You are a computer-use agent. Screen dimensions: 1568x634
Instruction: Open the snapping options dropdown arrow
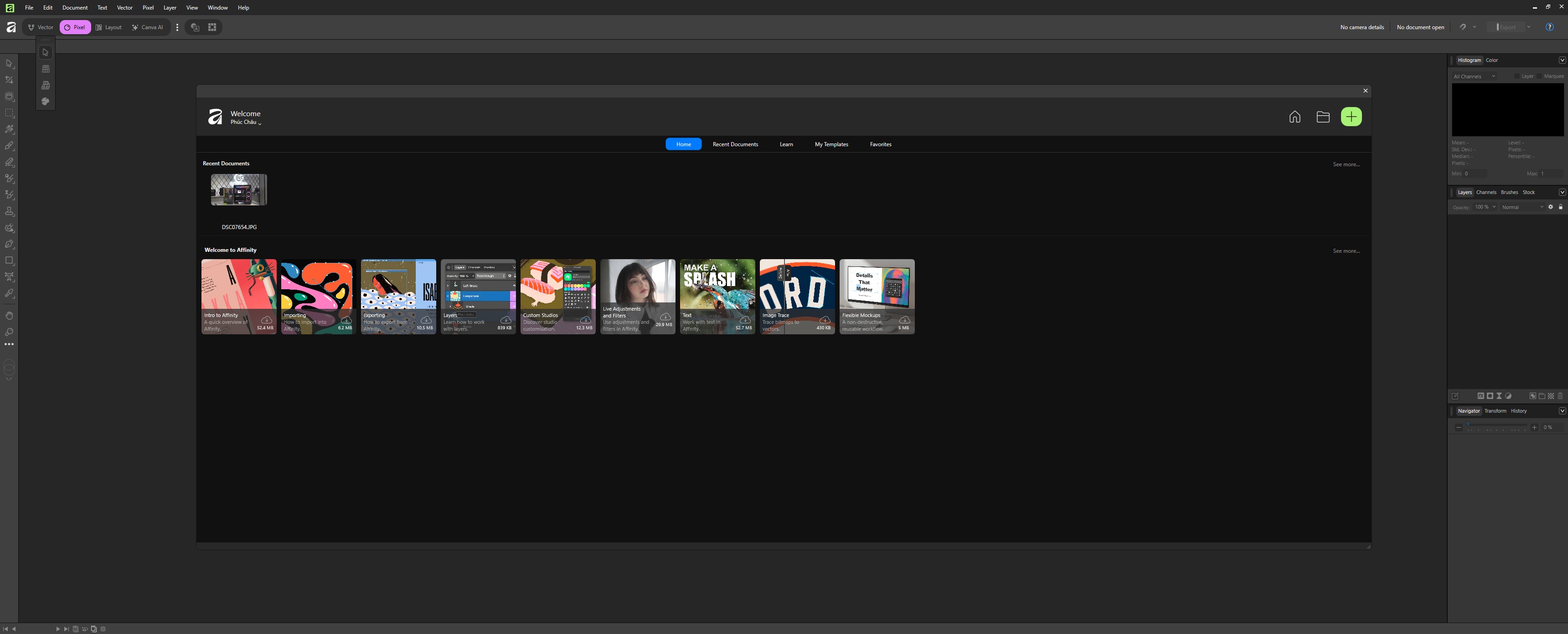tap(1474, 27)
